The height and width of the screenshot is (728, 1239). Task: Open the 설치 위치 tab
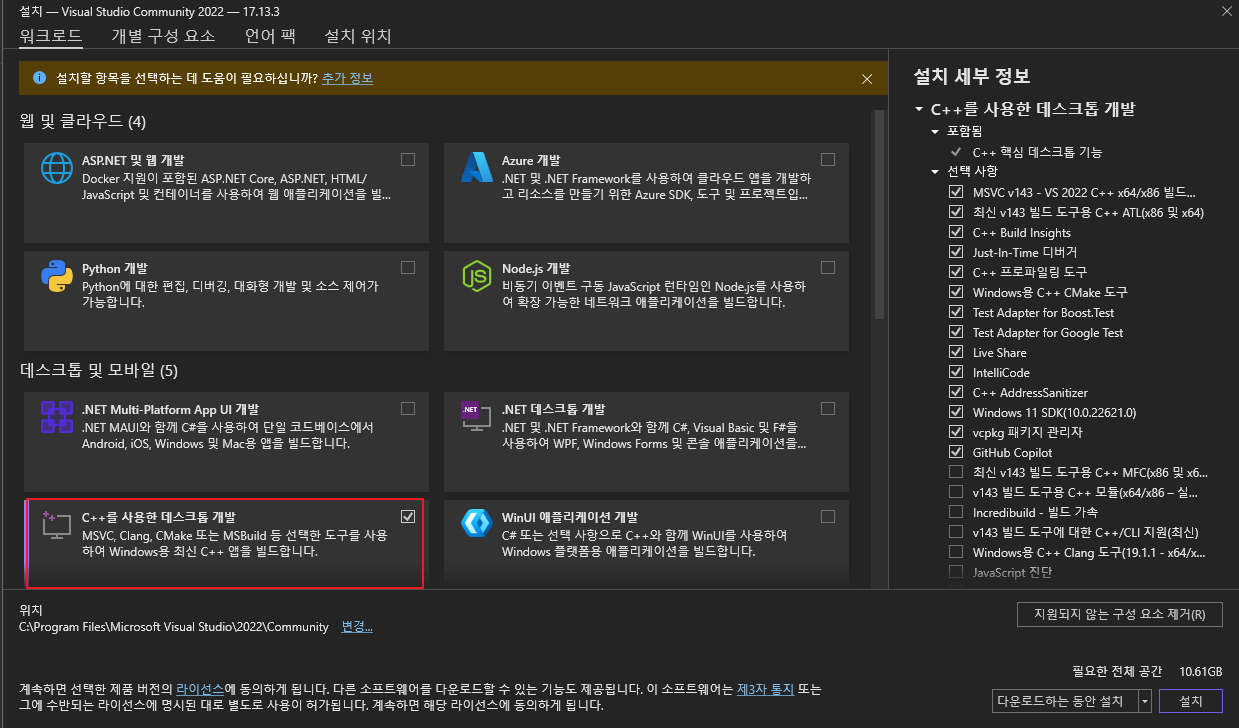tap(358, 36)
